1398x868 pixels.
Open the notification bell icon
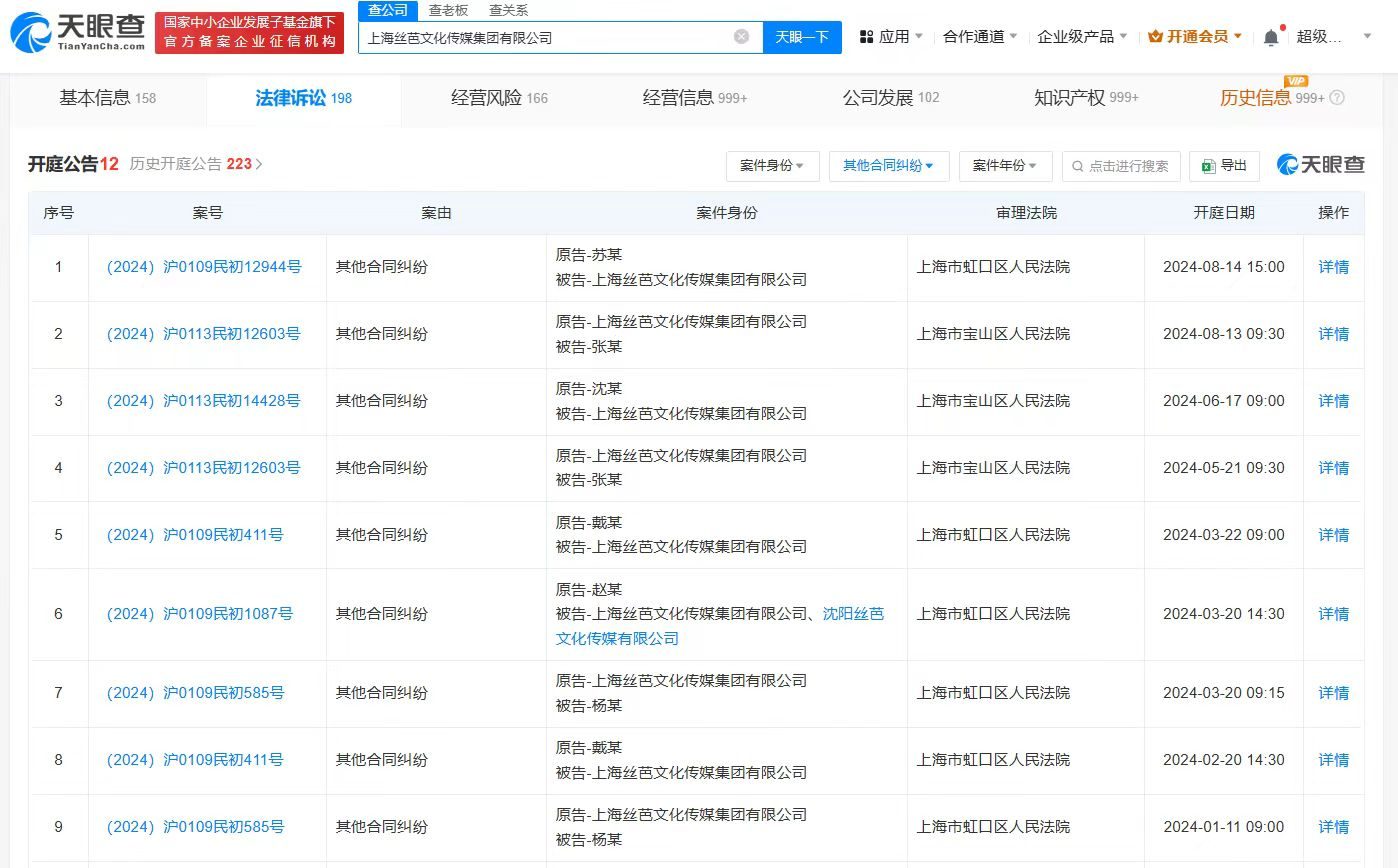(1269, 35)
